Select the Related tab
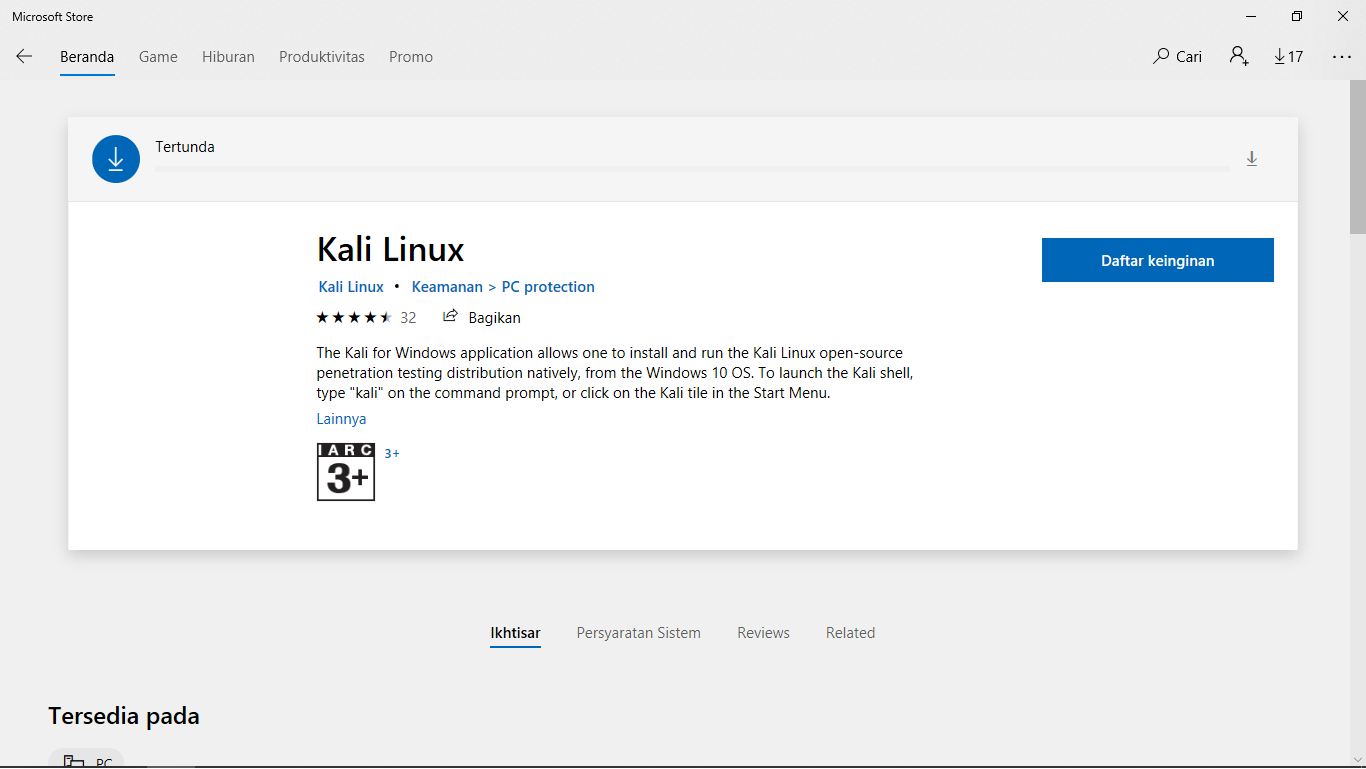 [850, 633]
